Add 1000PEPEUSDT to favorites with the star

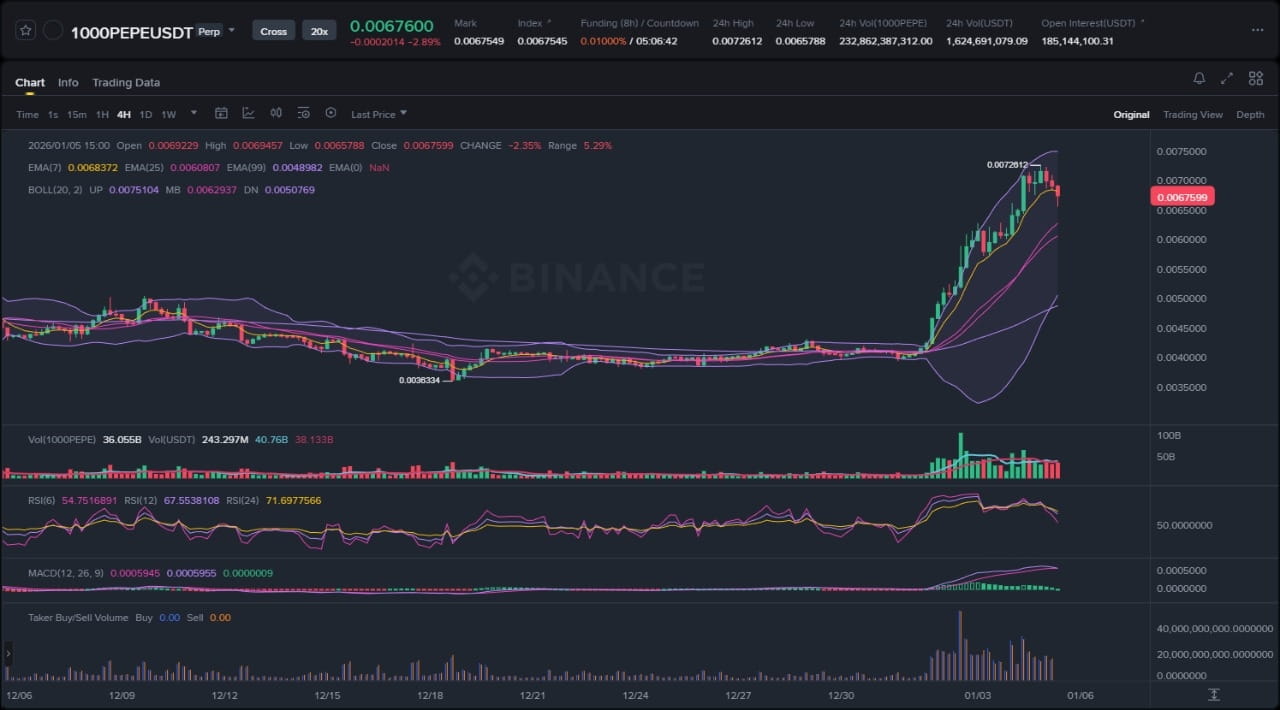point(26,31)
